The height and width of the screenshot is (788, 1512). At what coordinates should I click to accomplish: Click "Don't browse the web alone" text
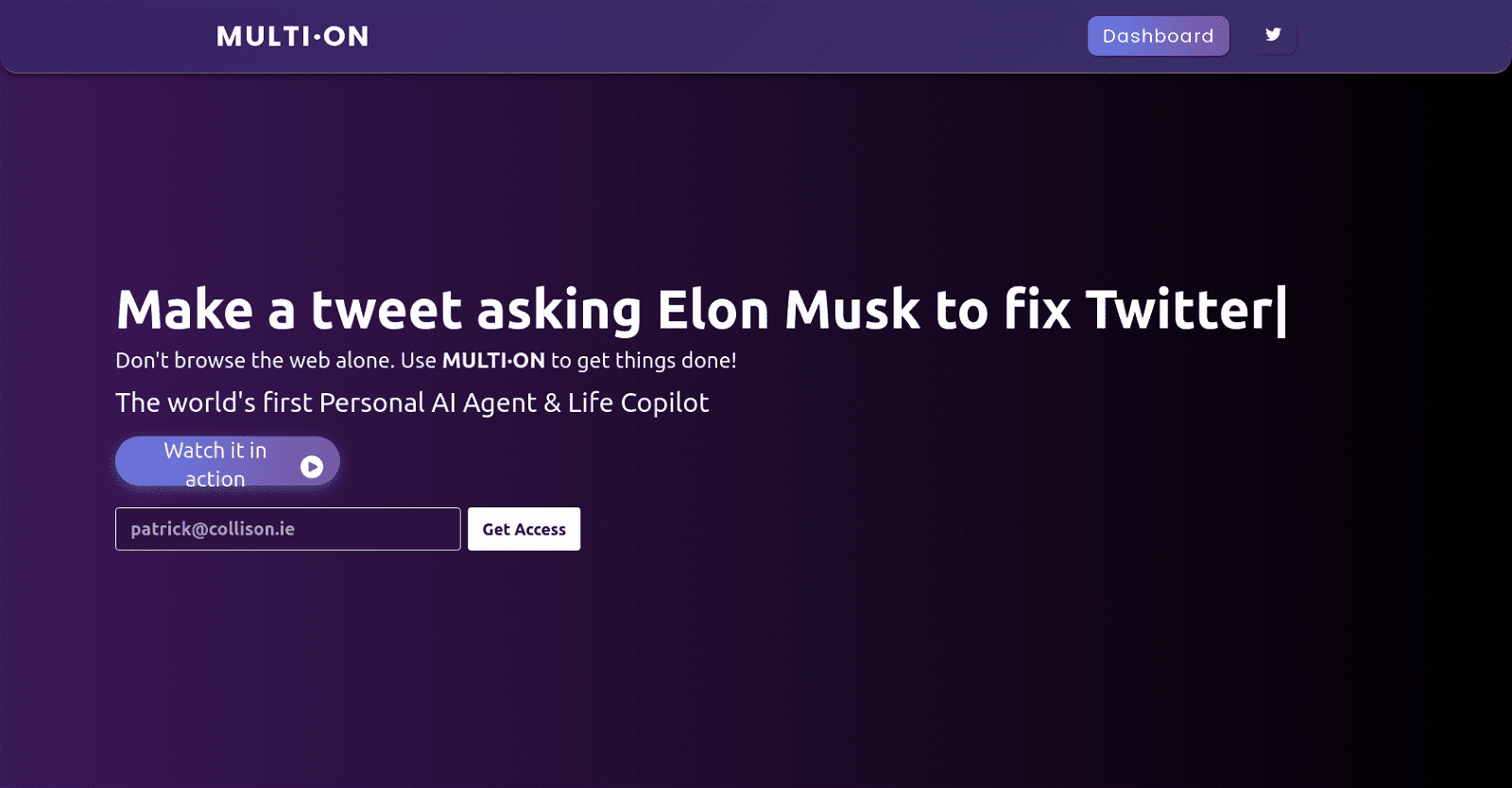point(252,361)
